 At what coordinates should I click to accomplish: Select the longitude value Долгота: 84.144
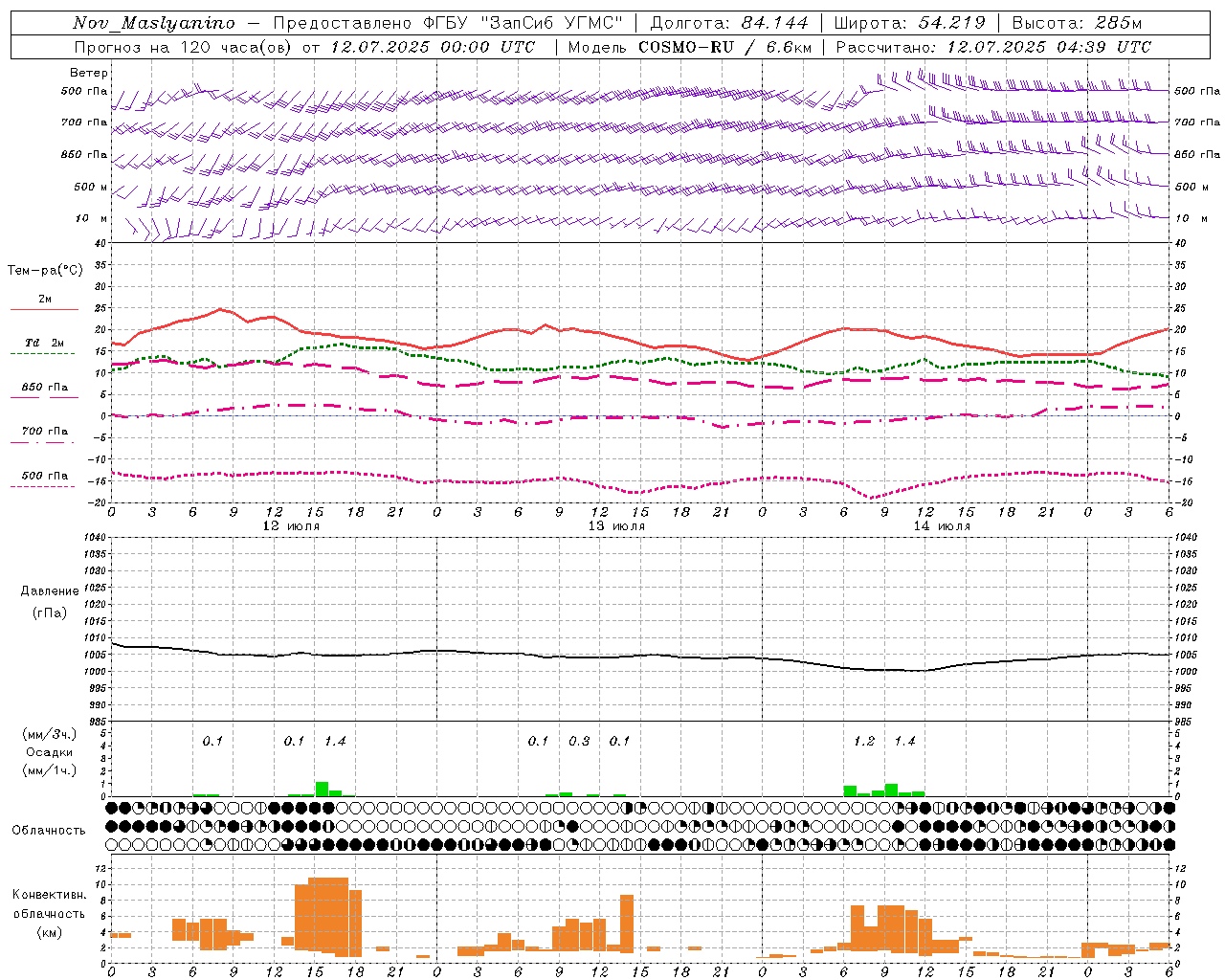(729, 23)
